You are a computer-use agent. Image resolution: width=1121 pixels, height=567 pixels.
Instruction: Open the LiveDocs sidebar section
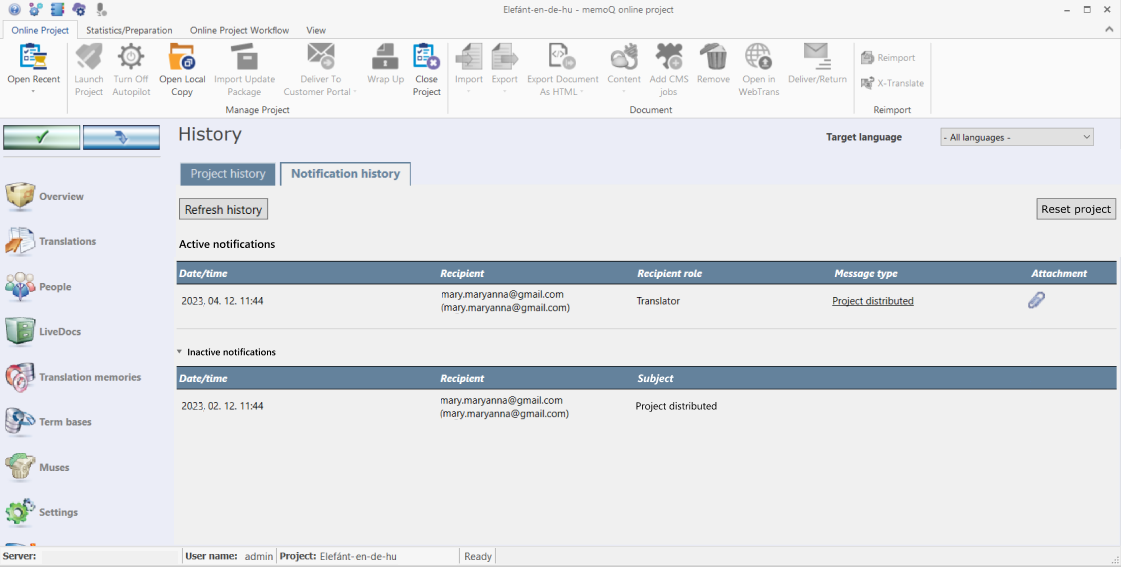click(60, 332)
